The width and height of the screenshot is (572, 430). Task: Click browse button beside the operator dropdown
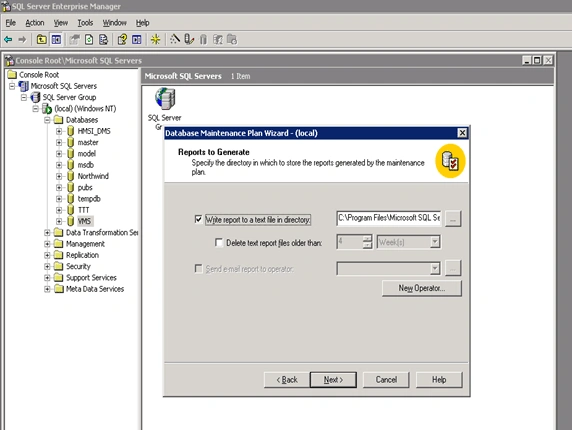[453, 268]
